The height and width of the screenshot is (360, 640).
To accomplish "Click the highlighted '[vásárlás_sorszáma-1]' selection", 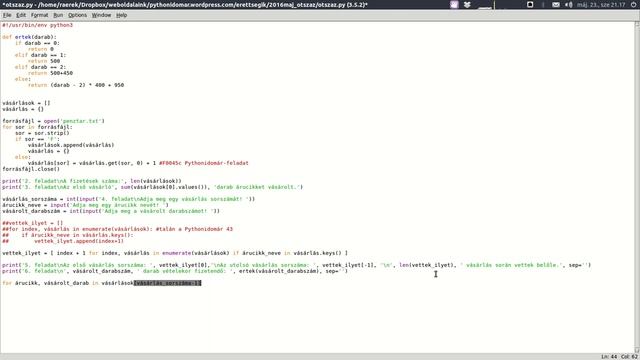I will coord(168,283).
